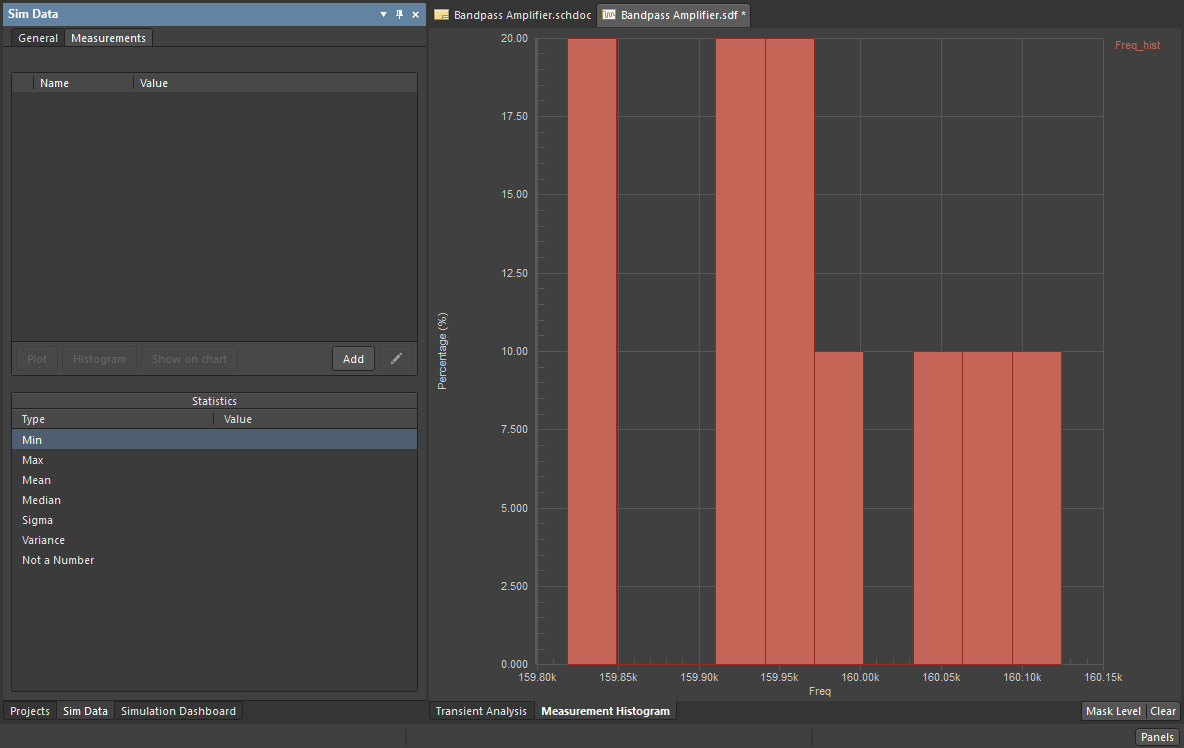Image resolution: width=1184 pixels, height=748 pixels.
Task: Click the pencil edit measurement icon
Action: coord(397,359)
